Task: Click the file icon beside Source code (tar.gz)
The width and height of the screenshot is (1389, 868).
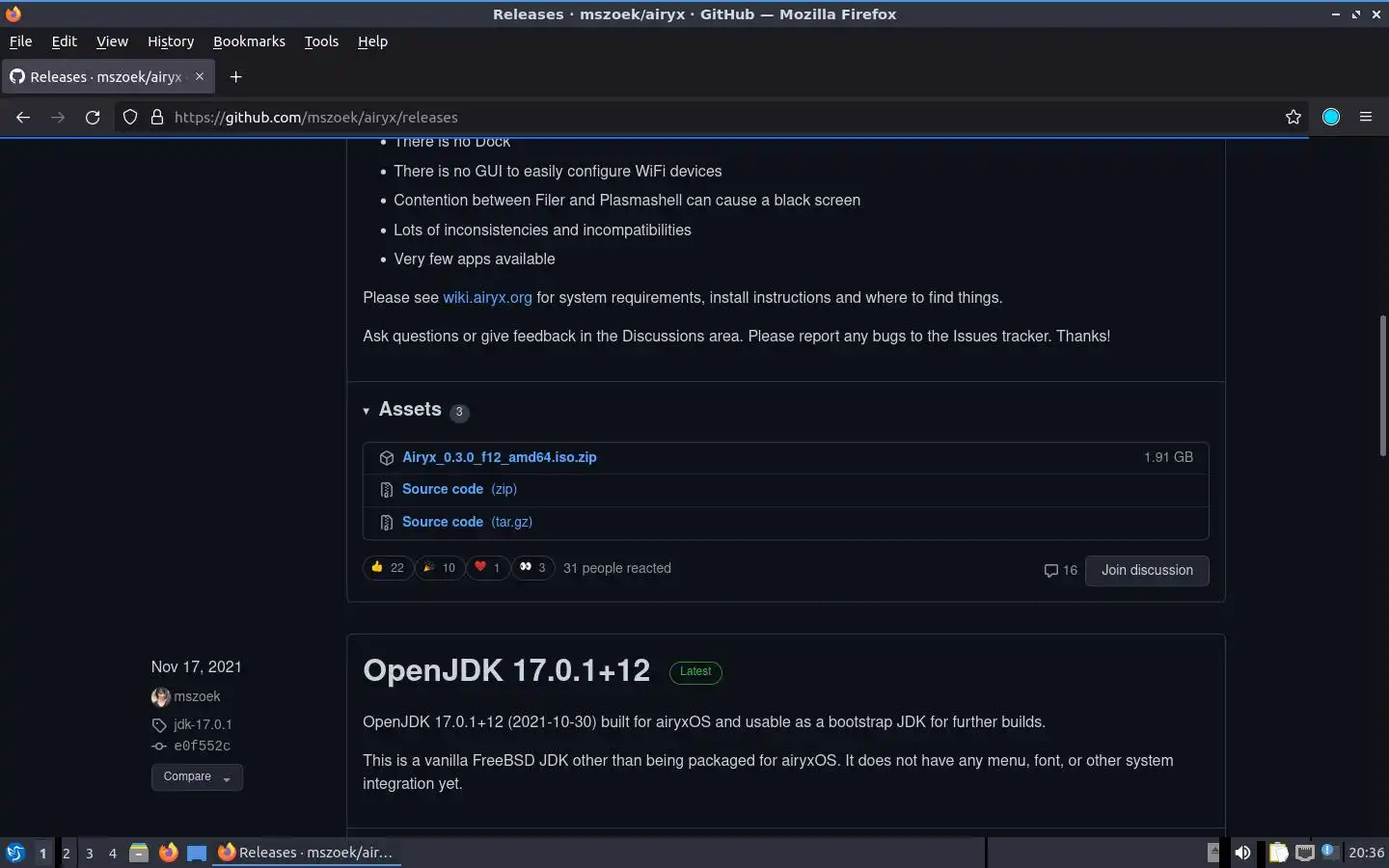Action: tap(387, 523)
